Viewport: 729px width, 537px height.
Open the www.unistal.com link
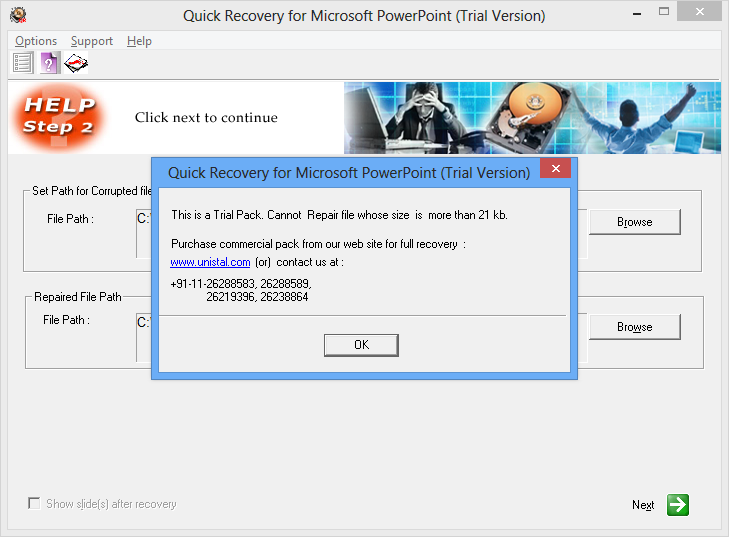tap(210, 262)
